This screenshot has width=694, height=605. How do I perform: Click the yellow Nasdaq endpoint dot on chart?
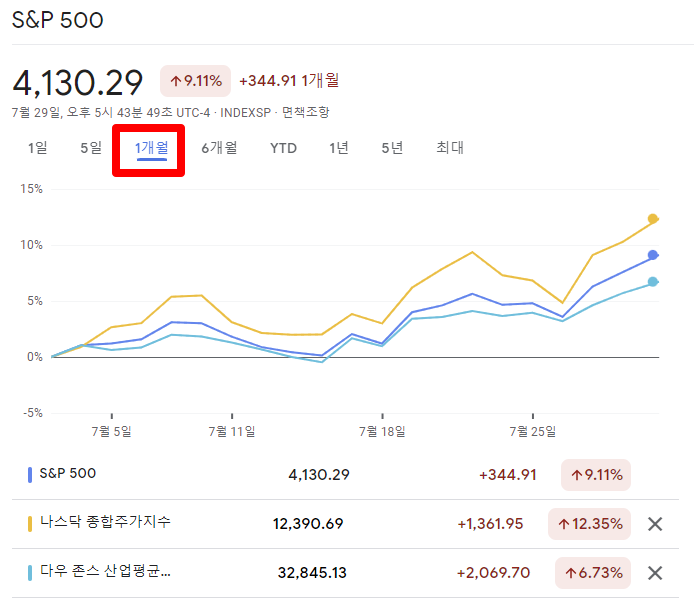[653, 219]
